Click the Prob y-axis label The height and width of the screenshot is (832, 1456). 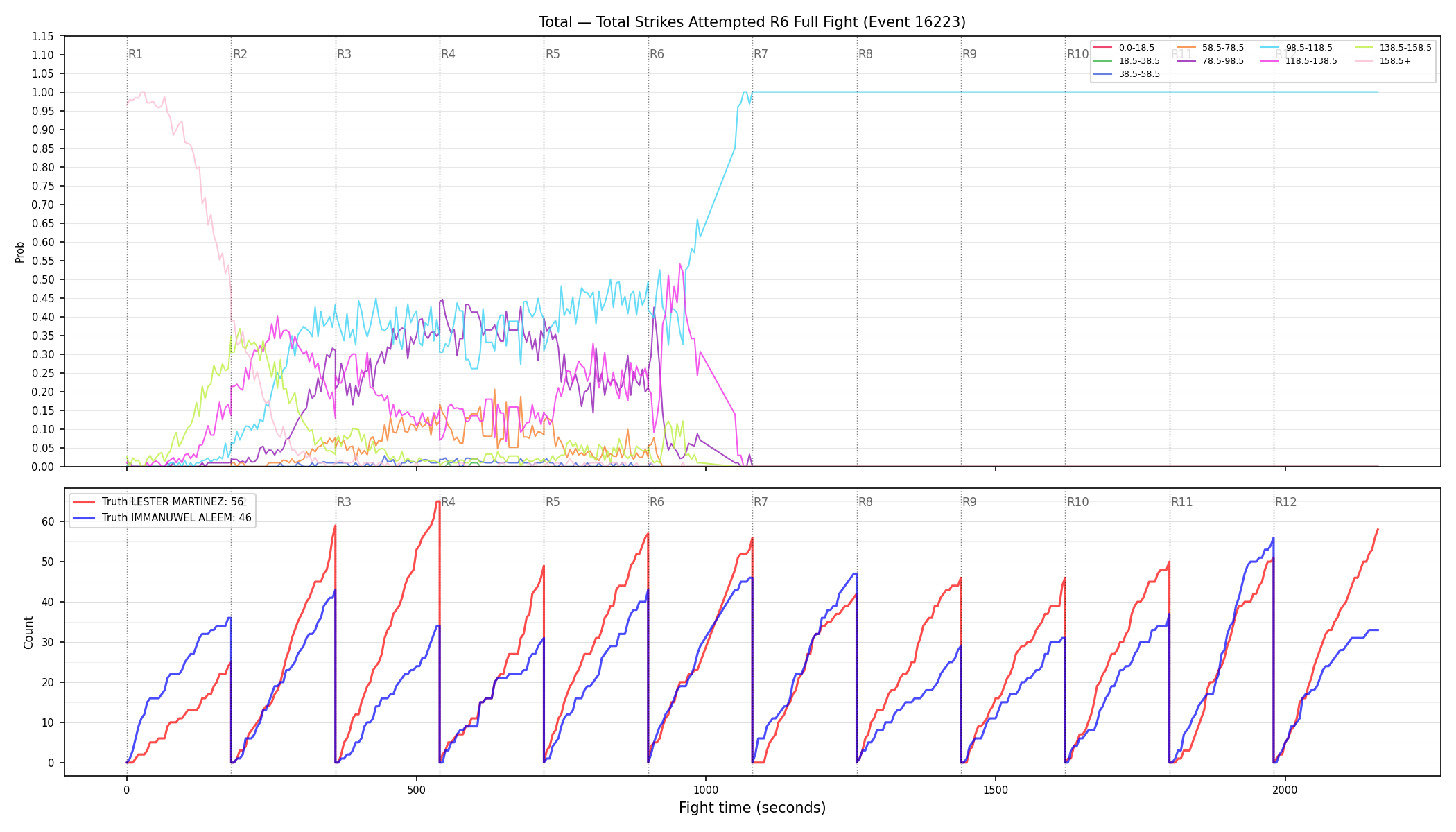click(x=20, y=252)
